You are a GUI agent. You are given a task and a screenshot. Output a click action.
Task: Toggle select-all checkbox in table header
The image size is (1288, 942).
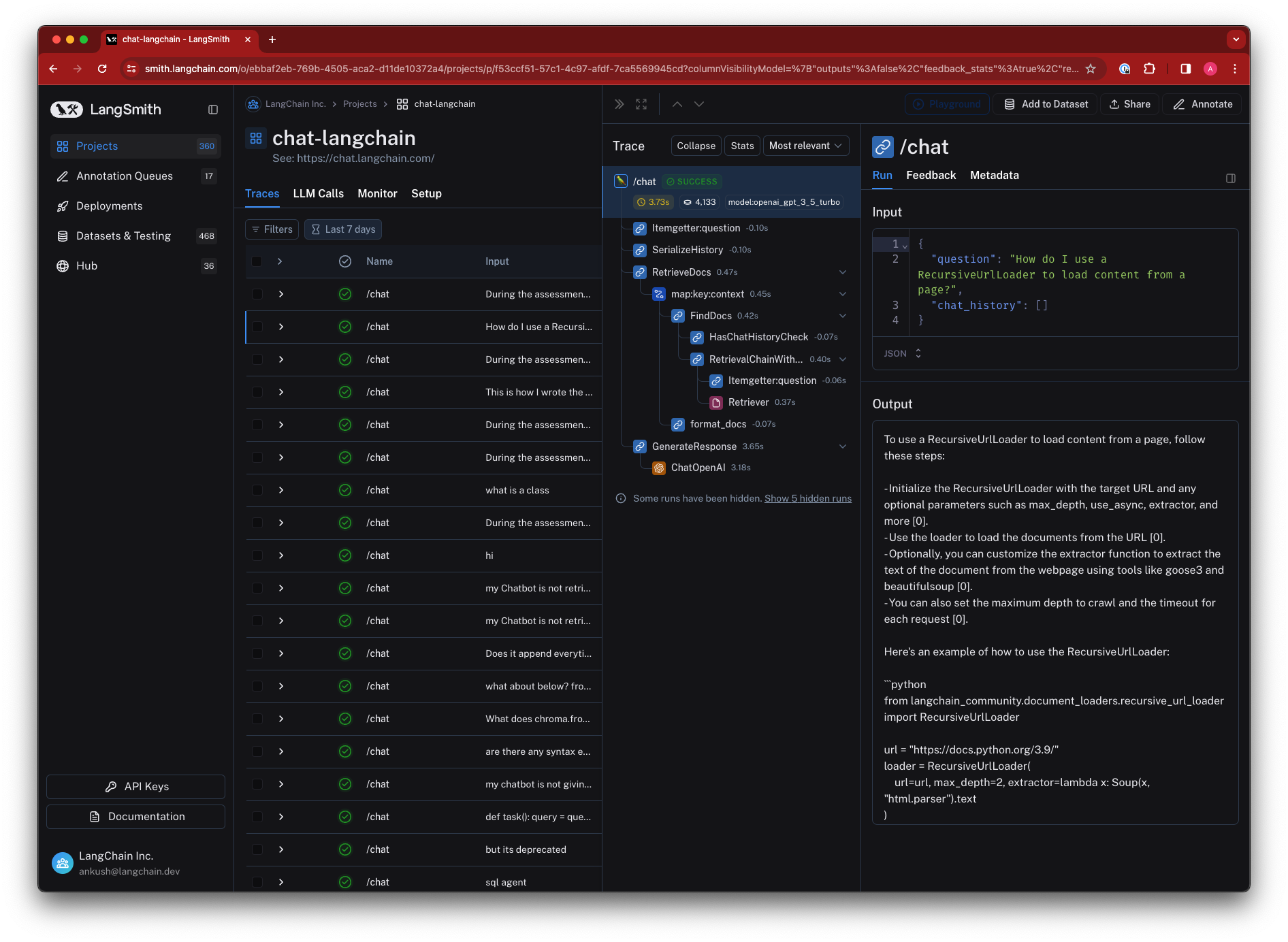coord(257,261)
